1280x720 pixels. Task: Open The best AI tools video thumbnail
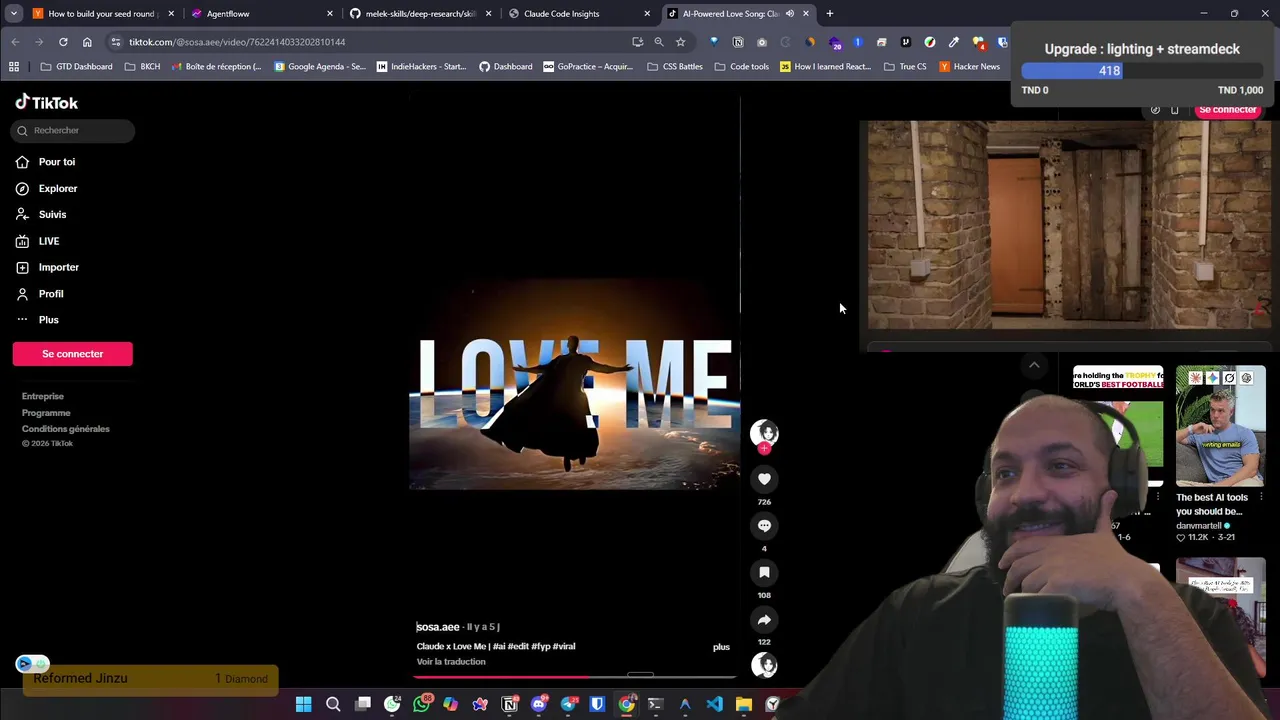[1220, 425]
